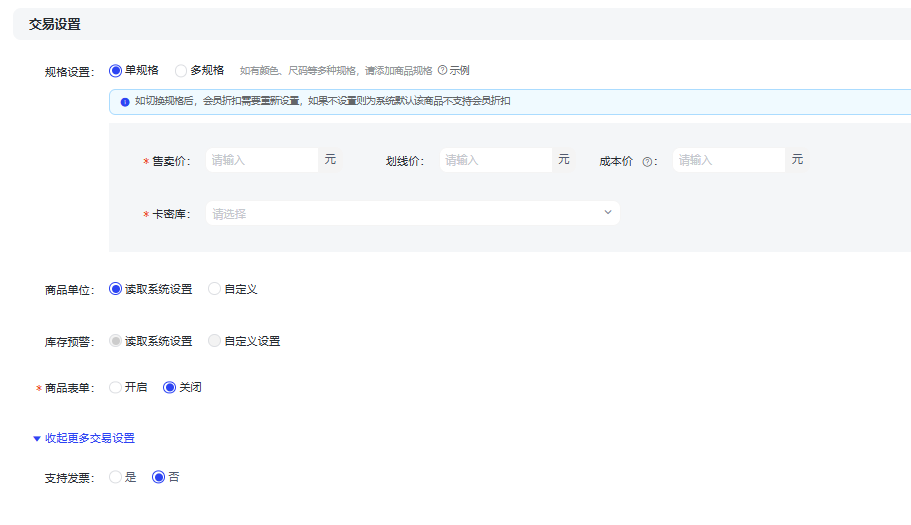Click the 划线价 input field

tap(495, 160)
